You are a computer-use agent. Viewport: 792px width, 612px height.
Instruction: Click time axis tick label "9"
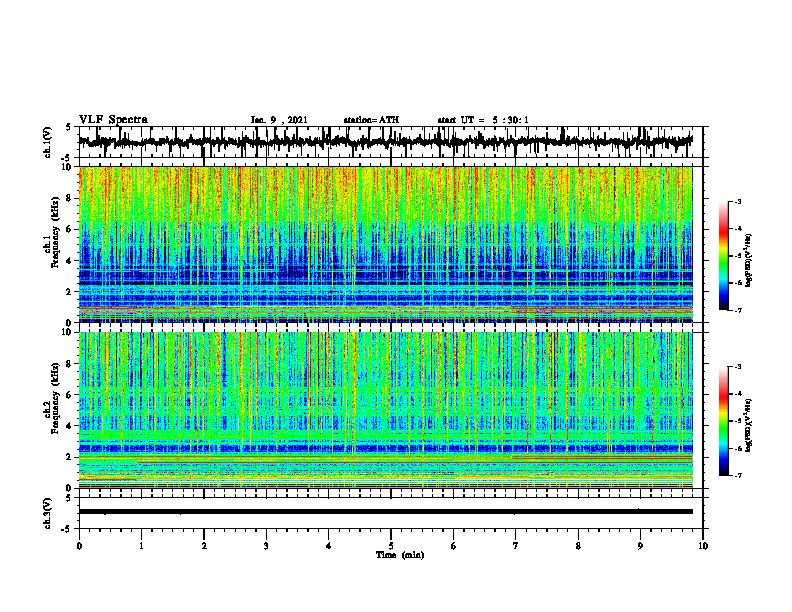click(640, 546)
